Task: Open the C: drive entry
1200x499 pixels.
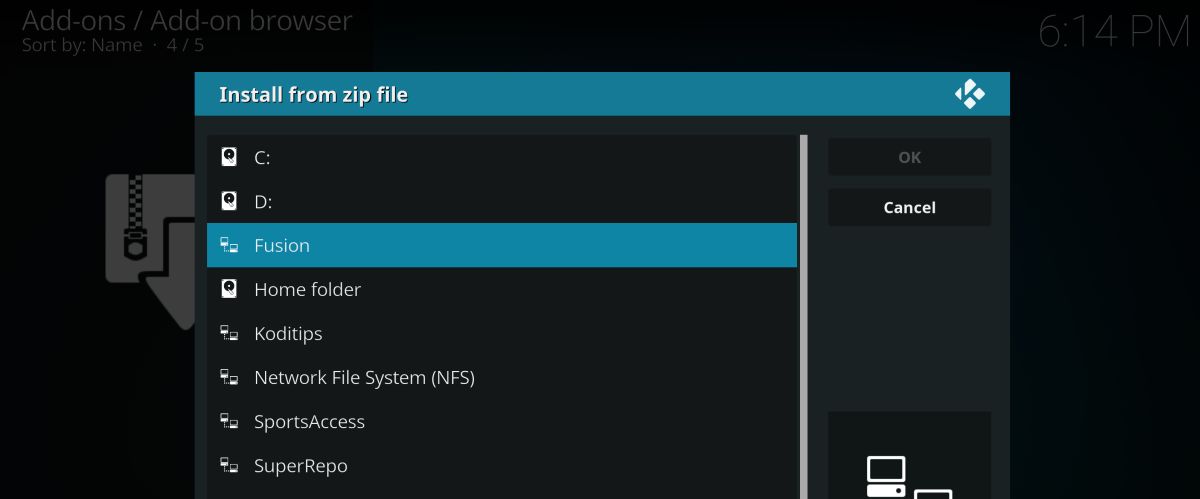Action: [502, 157]
